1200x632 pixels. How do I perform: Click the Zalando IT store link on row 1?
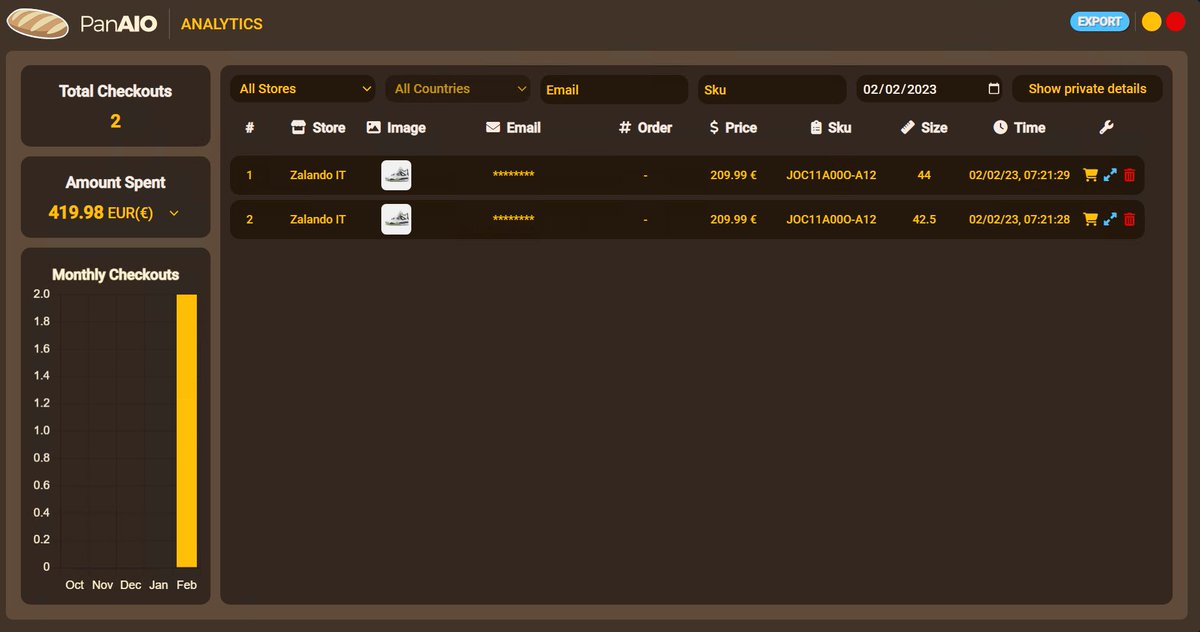317,175
